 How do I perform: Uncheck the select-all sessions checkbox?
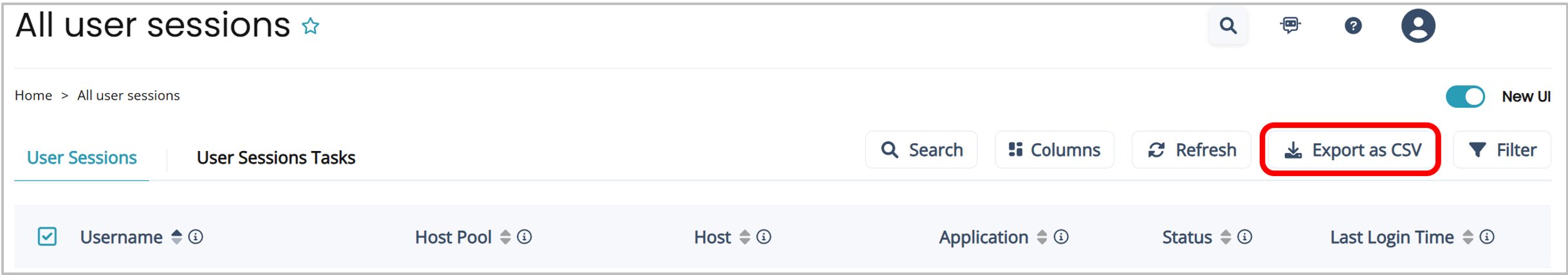pos(47,236)
